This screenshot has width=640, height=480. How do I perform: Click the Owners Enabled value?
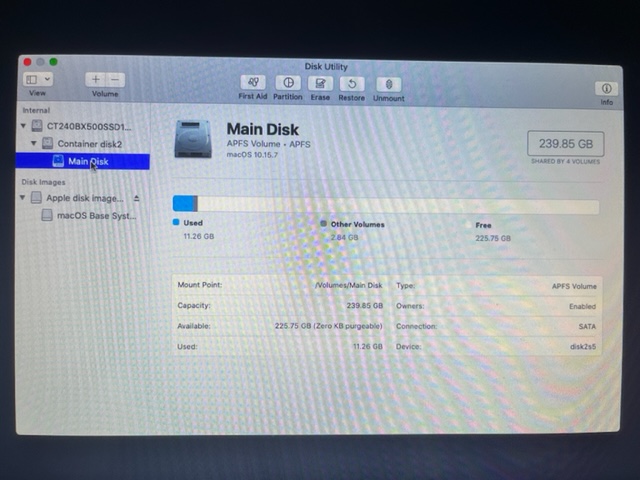[x=582, y=307]
